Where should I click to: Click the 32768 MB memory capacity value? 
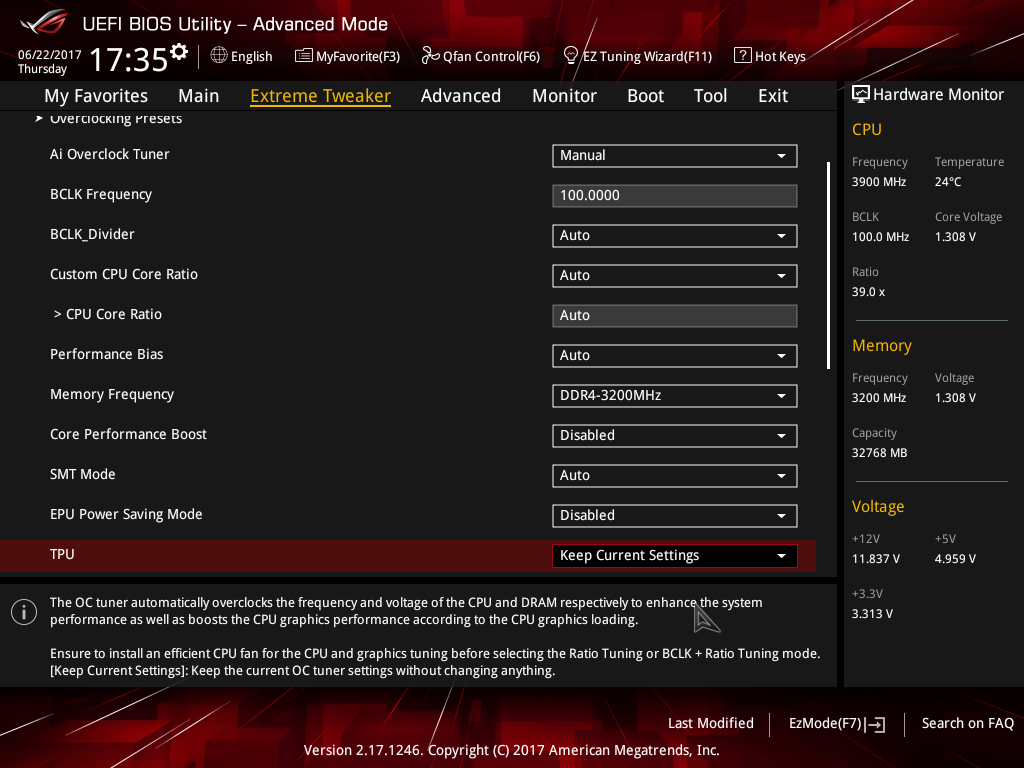point(879,453)
